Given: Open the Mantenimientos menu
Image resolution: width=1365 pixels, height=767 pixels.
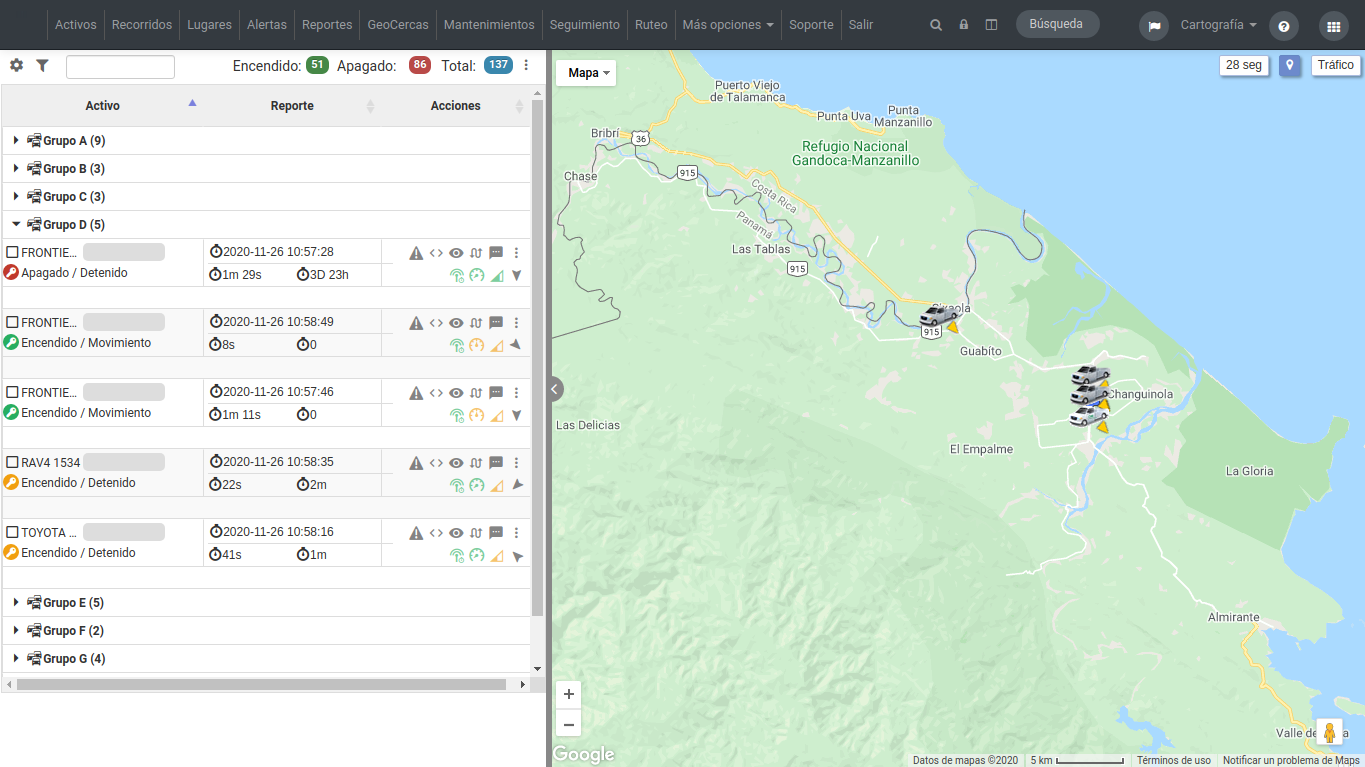Looking at the screenshot, I should pyautogui.click(x=489, y=25).
